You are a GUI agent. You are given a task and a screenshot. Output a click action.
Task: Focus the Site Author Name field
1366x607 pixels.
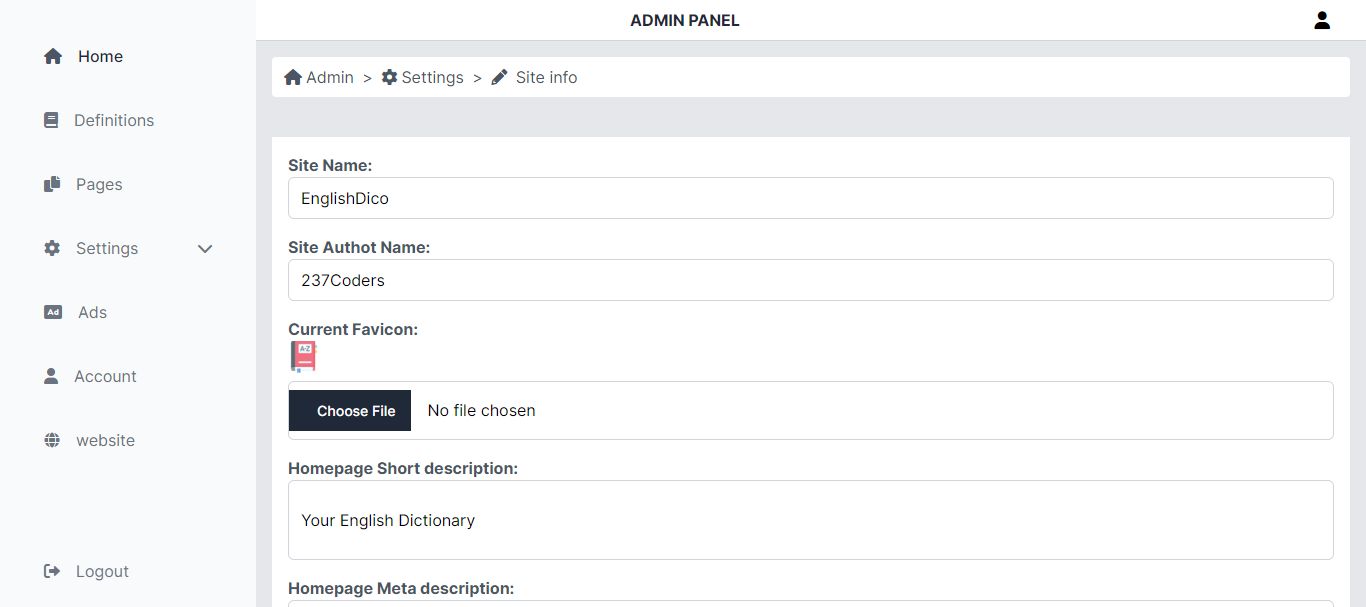[x=810, y=280]
